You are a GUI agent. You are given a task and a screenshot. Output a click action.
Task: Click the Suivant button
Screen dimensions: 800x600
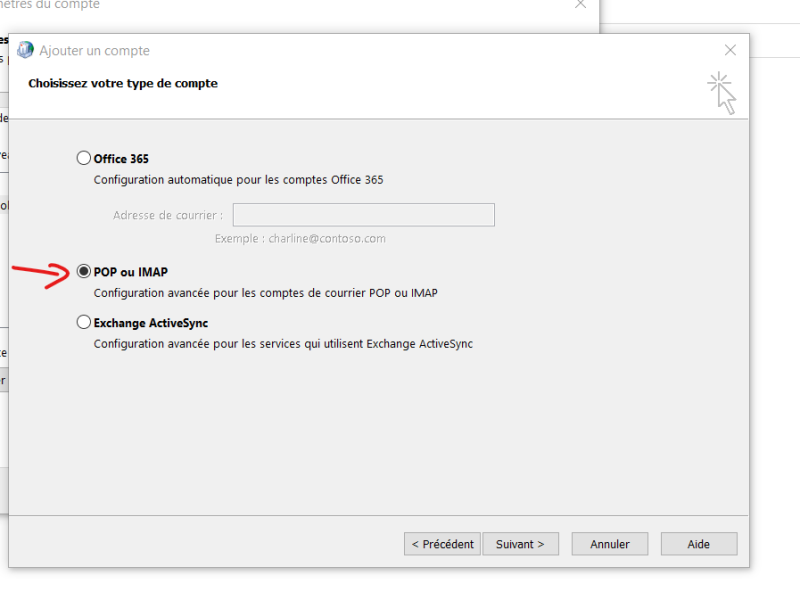click(520, 544)
